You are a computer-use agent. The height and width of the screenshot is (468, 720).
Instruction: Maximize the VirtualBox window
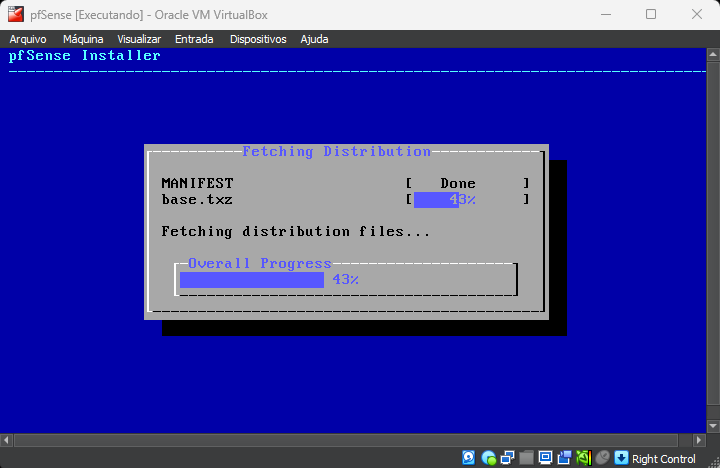(651, 14)
